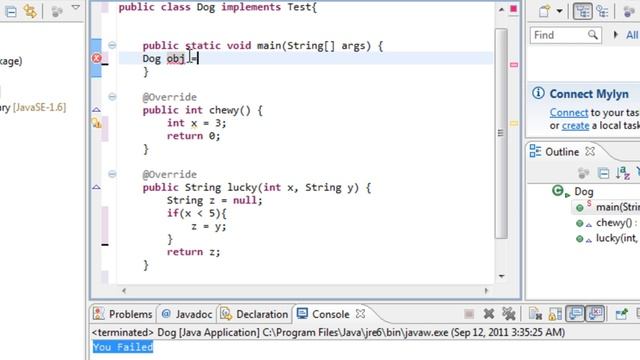Image resolution: width=640 pixels, height=360 pixels.
Task: Click editor horizontal scroll left arrow
Action: click(124, 291)
